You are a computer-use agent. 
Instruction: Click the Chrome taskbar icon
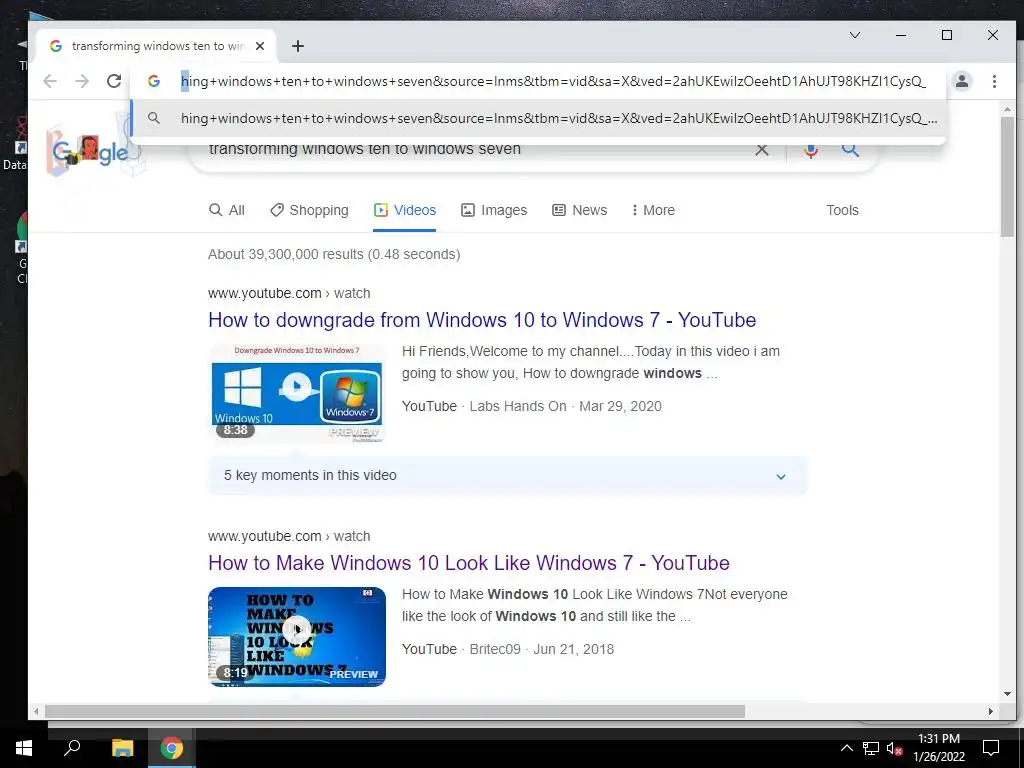[172, 748]
